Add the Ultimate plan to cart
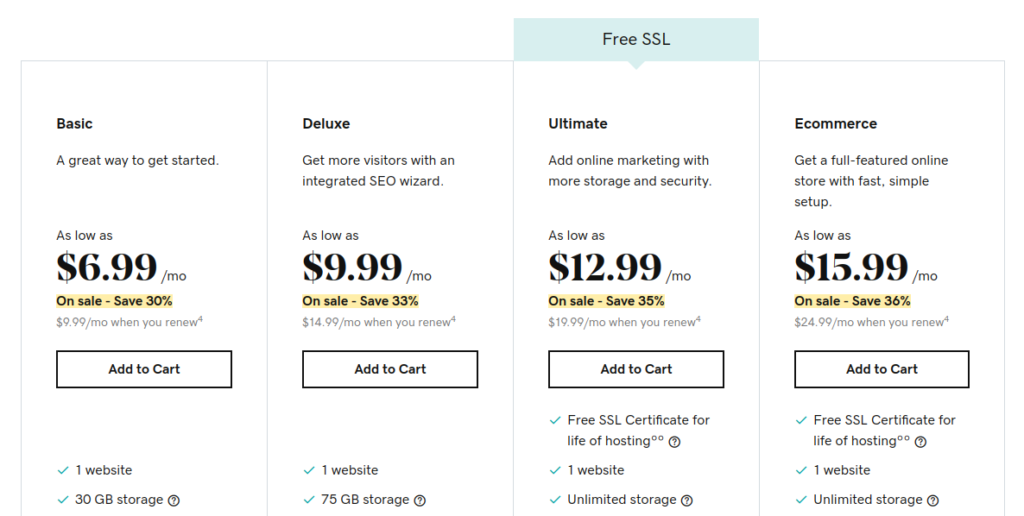The image size is (1024, 516). (x=636, y=369)
